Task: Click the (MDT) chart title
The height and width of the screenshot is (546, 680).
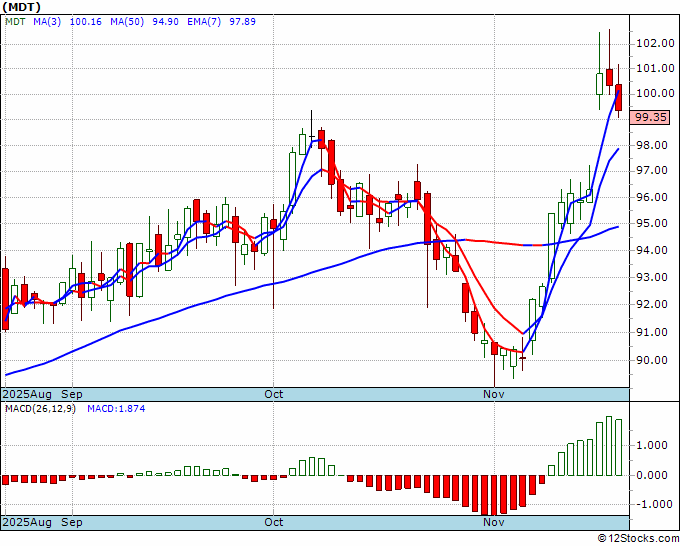Action: click(x=22, y=7)
